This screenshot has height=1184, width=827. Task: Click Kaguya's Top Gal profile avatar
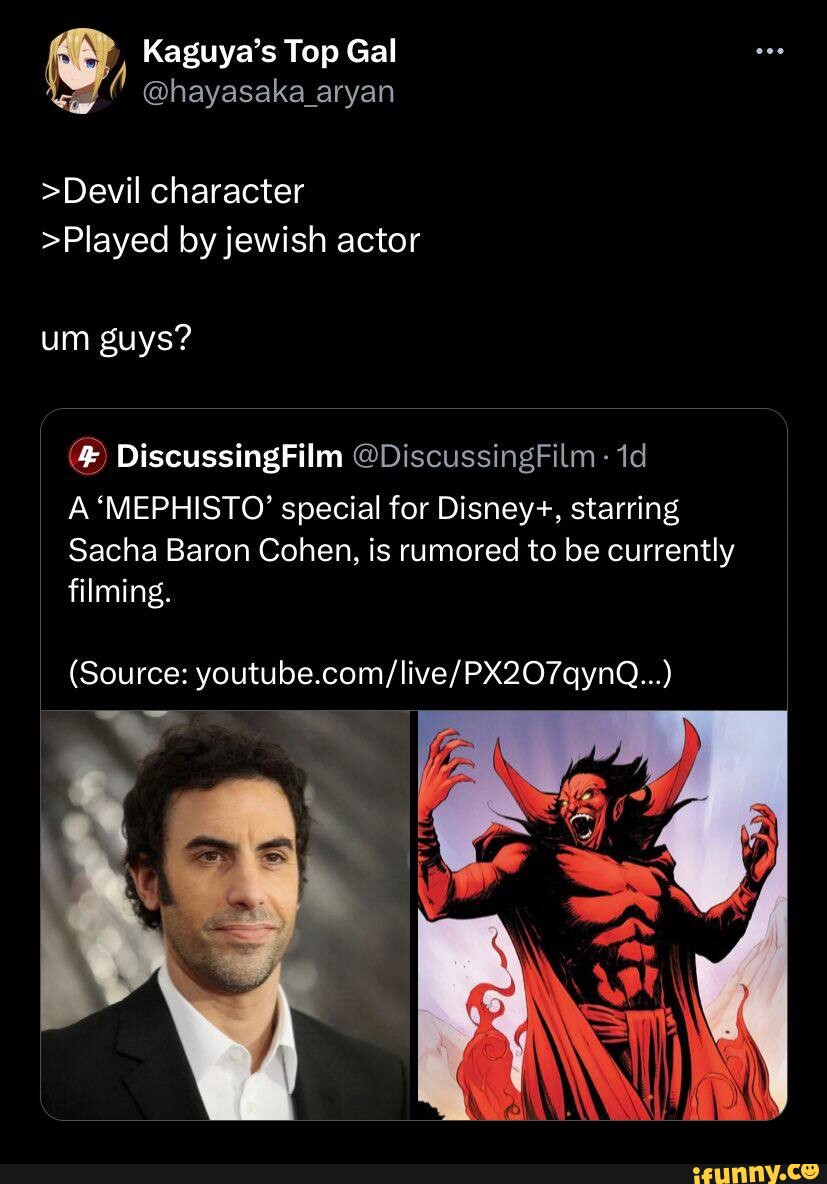pos(83,71)
